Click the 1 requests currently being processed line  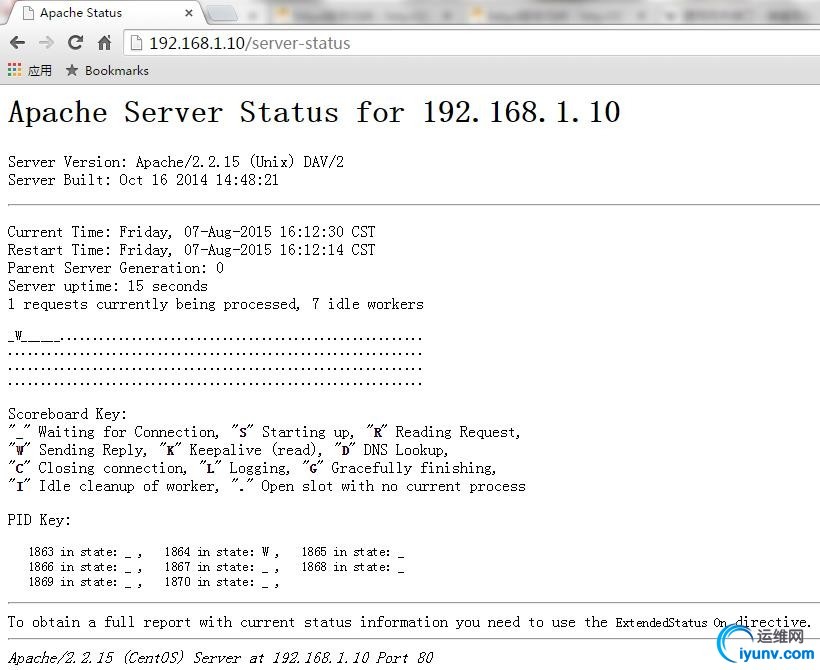tap(215, 304)
